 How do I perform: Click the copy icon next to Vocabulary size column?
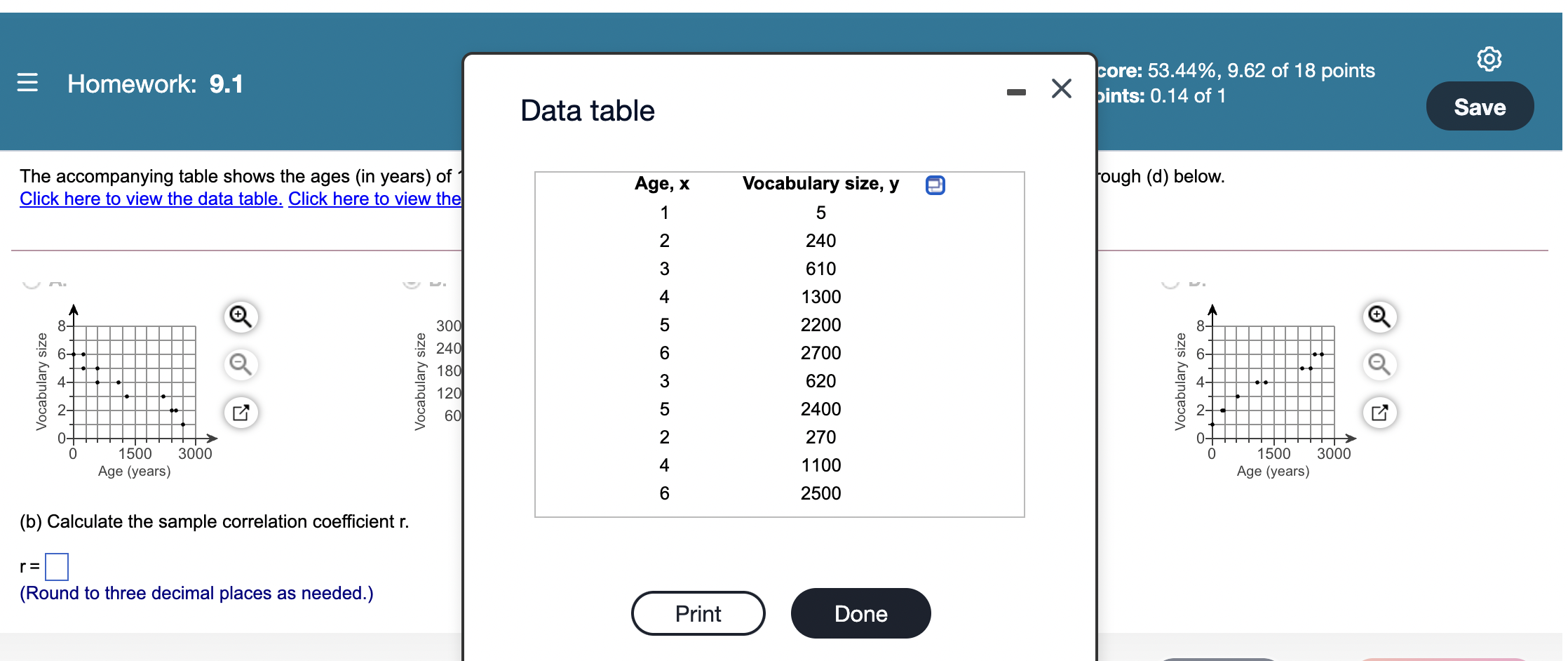[934, 184]
